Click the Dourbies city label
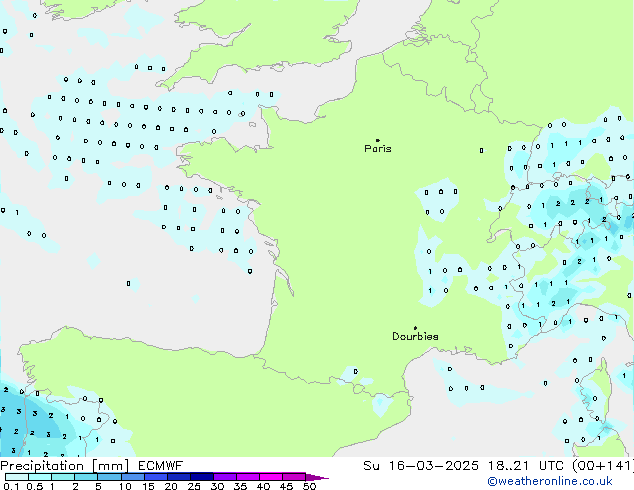 (415, 336)
